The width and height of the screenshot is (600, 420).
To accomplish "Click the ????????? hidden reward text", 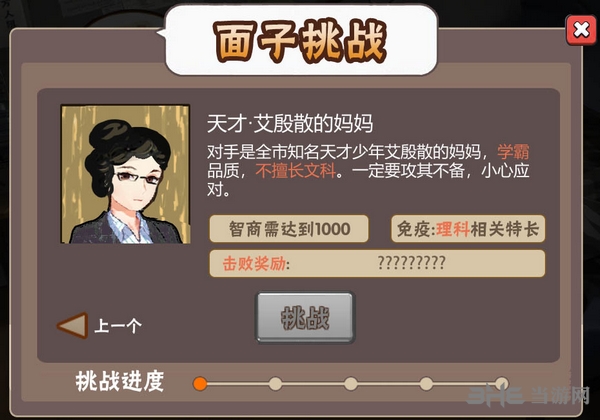I will coord(411,263).
